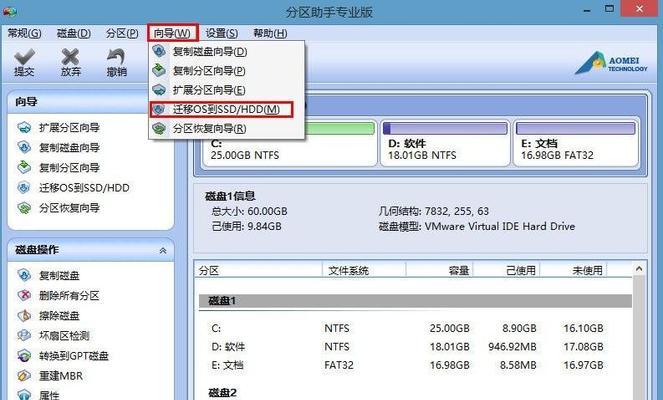
Task: Click sidebar link 迁移OS到SSD/HDD
Action: tap(84, 187)
